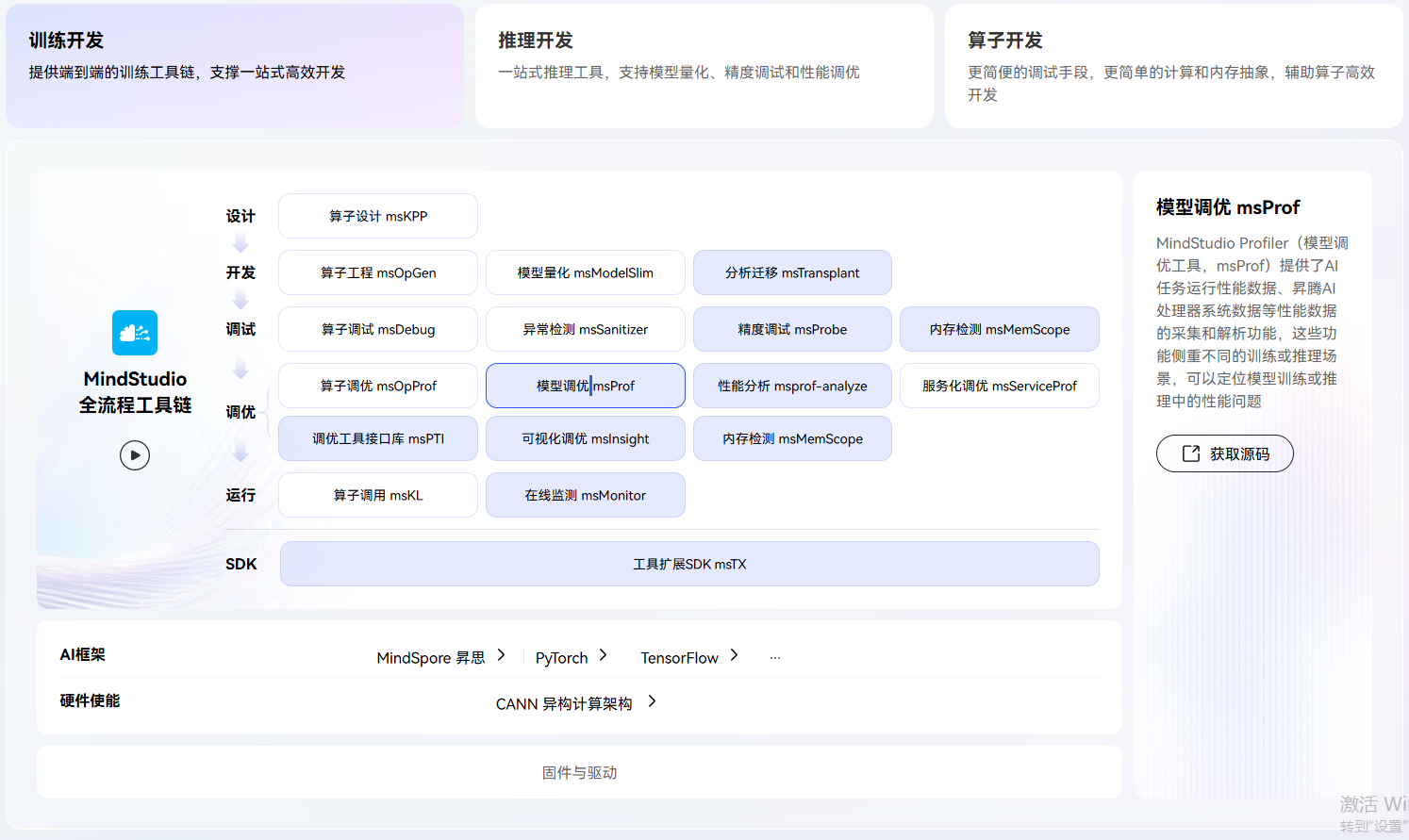
Task: Switch to the 推理开发 tab
Action: pyautogui.click(x=704, y=66)
